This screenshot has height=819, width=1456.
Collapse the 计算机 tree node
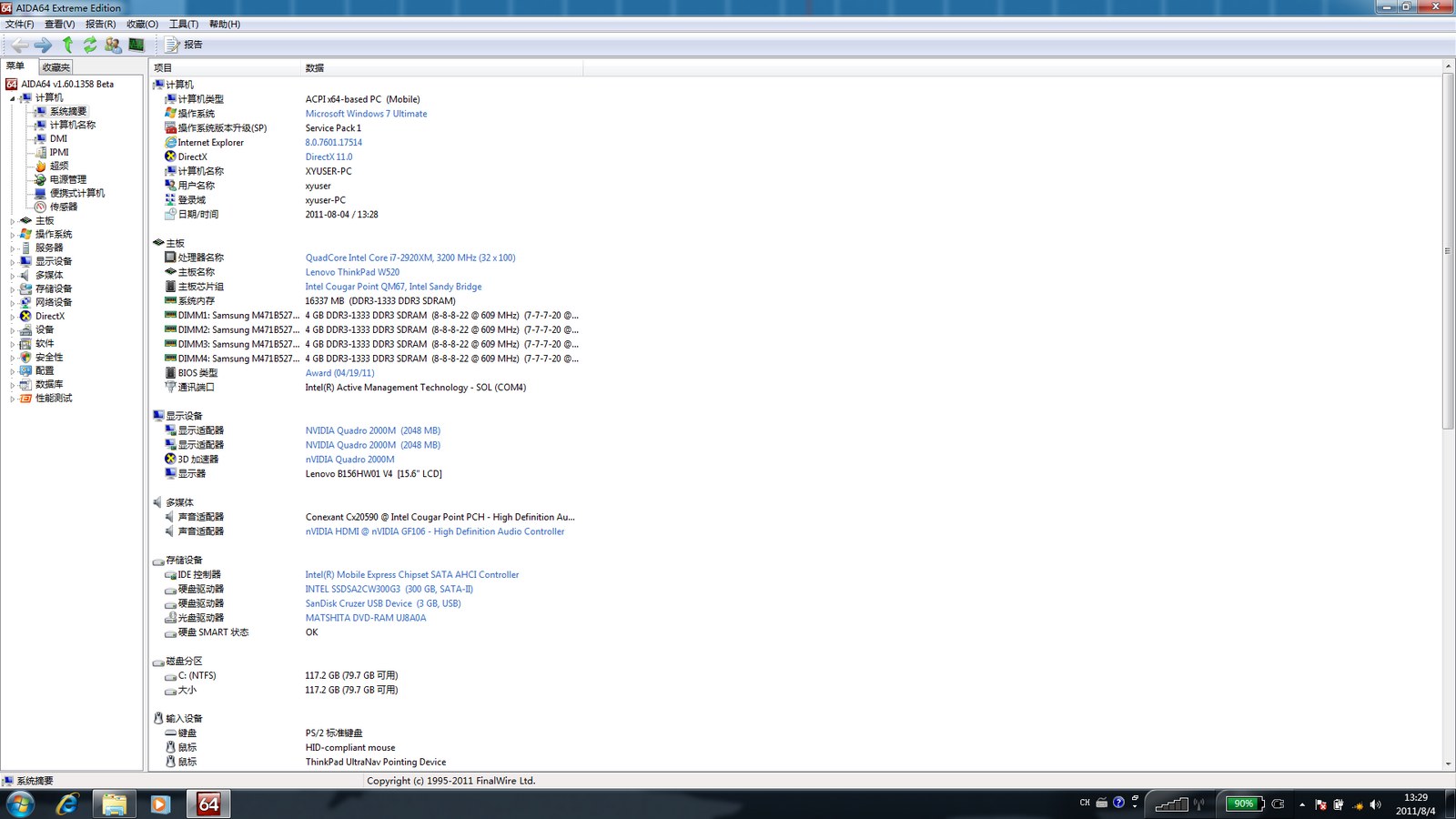[x=13, y=98]
